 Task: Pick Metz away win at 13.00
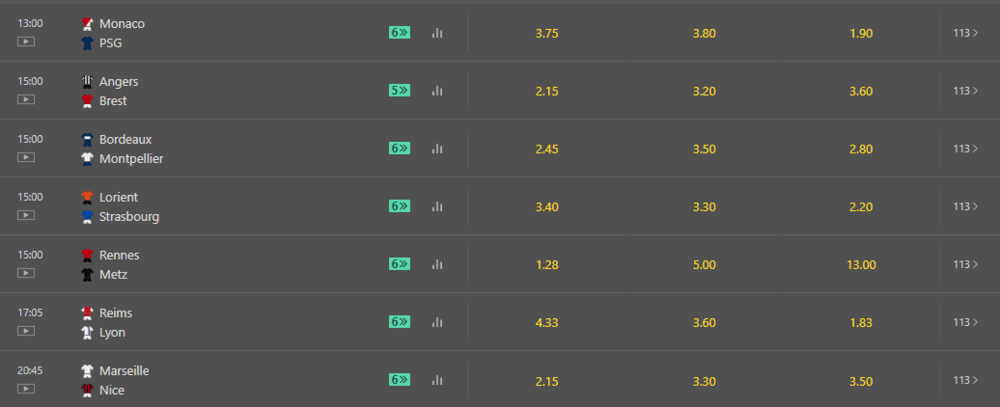pyautogui.click(x=862, y=265)
